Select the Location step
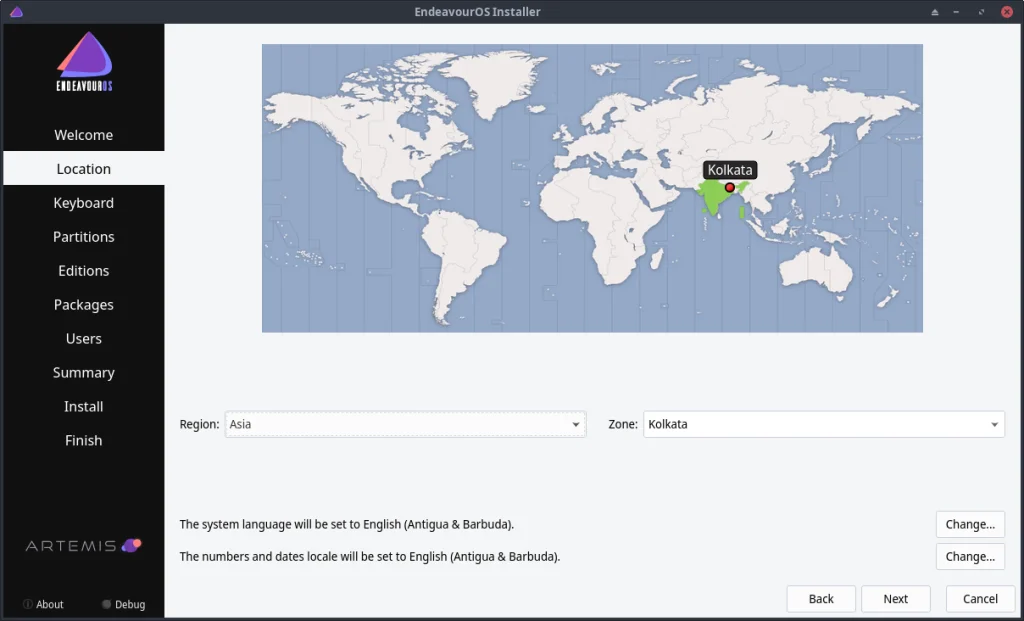Image resolution: width=1024 pixels, height=621 pixels. 84,168
